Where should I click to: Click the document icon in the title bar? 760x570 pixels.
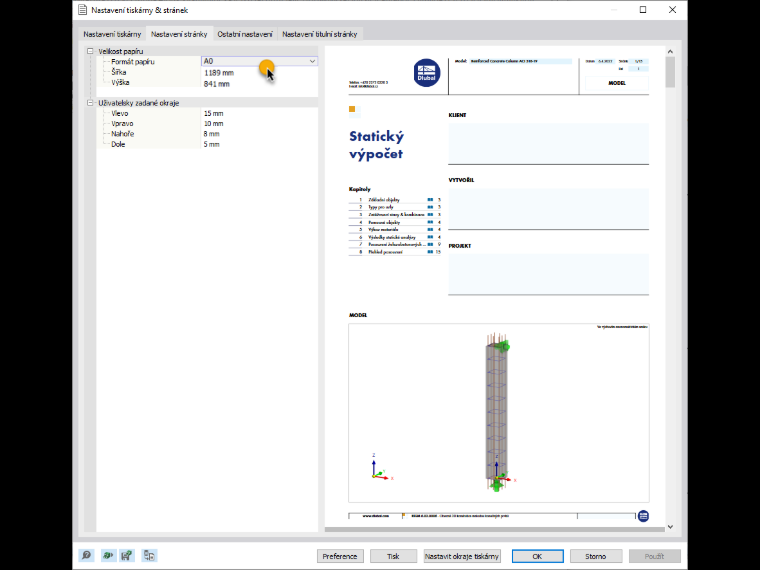click(x=82, y=10)
